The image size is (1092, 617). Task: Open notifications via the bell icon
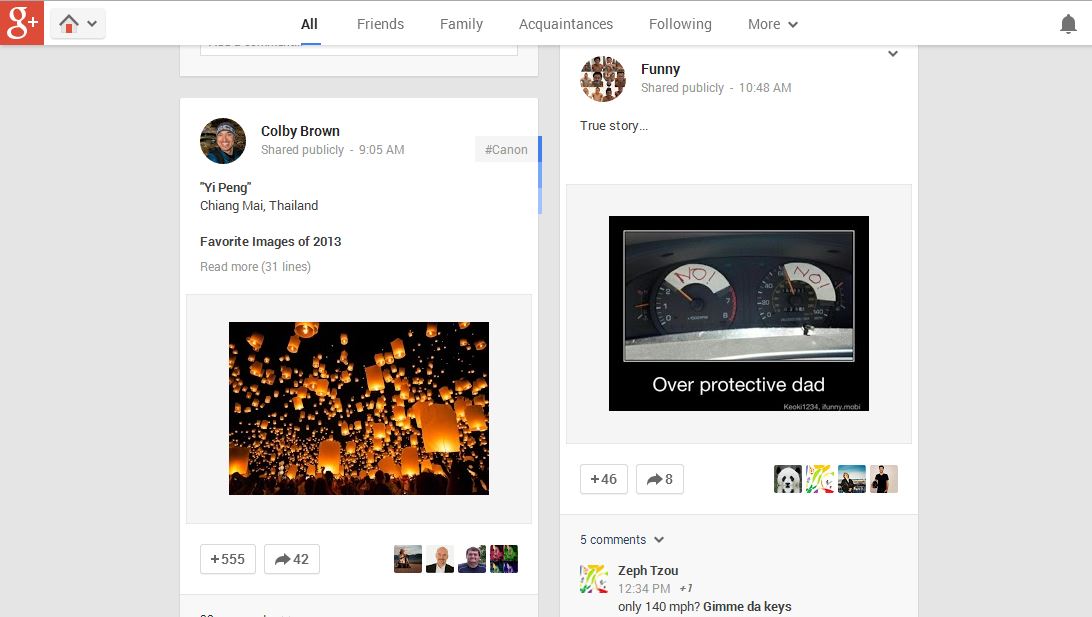pos(1069,22)
